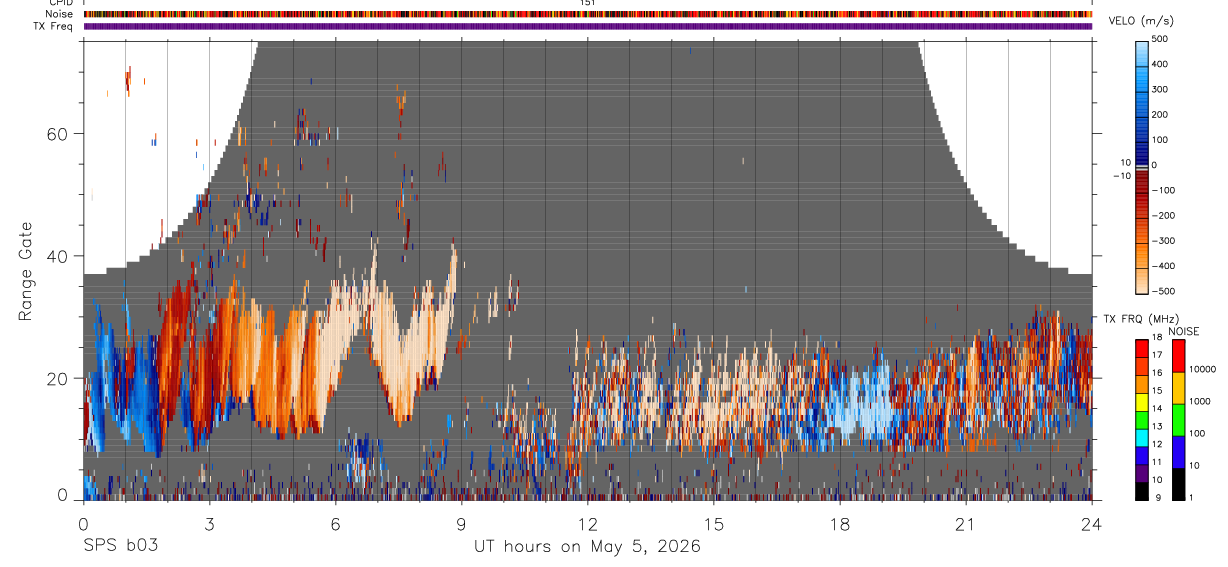
Task: Click the -10 label beside velocity colorbar
Action: (x=1121, y=176)
